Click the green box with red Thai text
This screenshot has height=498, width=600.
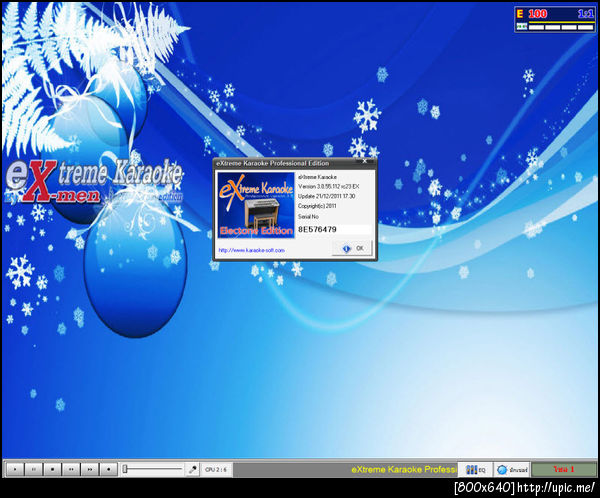(x=564, y=469)
